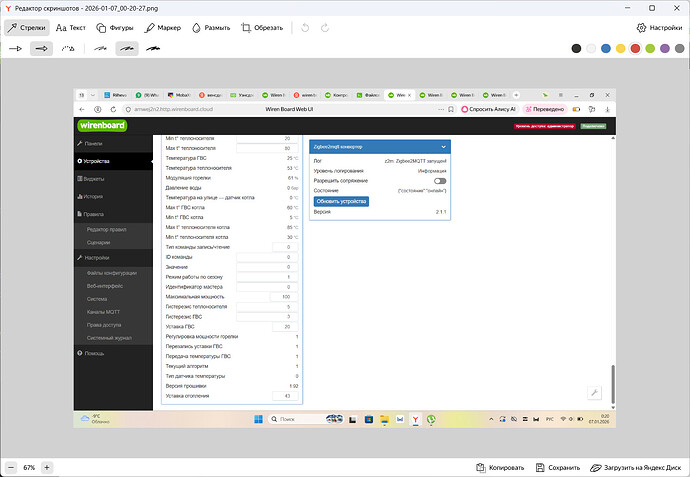This screenshot has height=477, width=690.
Task: Activate the Размыть blur tool
Action: tap(211, 28)
